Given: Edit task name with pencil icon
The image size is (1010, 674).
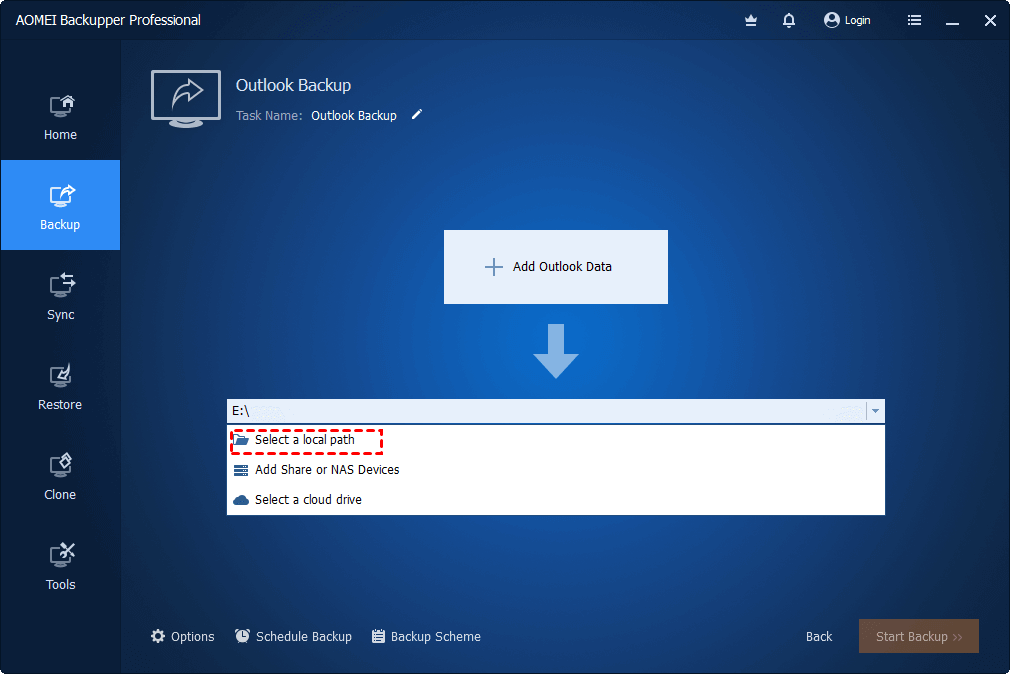Looking at the screenshot, I should coord(417,115).
